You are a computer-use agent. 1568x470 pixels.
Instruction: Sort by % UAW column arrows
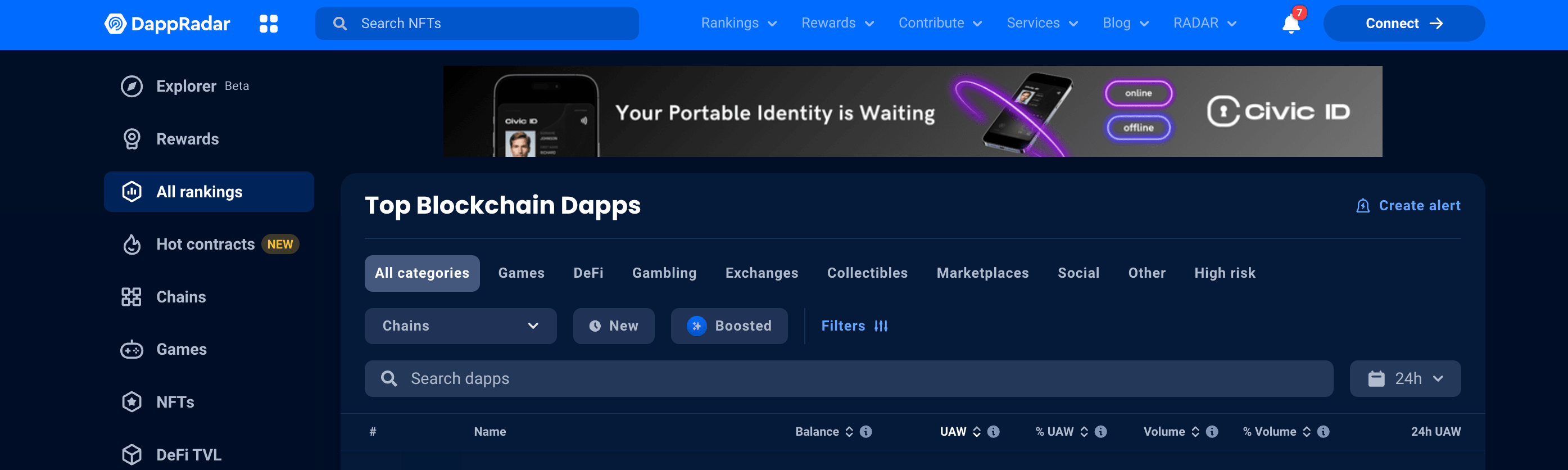[1084, 432]
